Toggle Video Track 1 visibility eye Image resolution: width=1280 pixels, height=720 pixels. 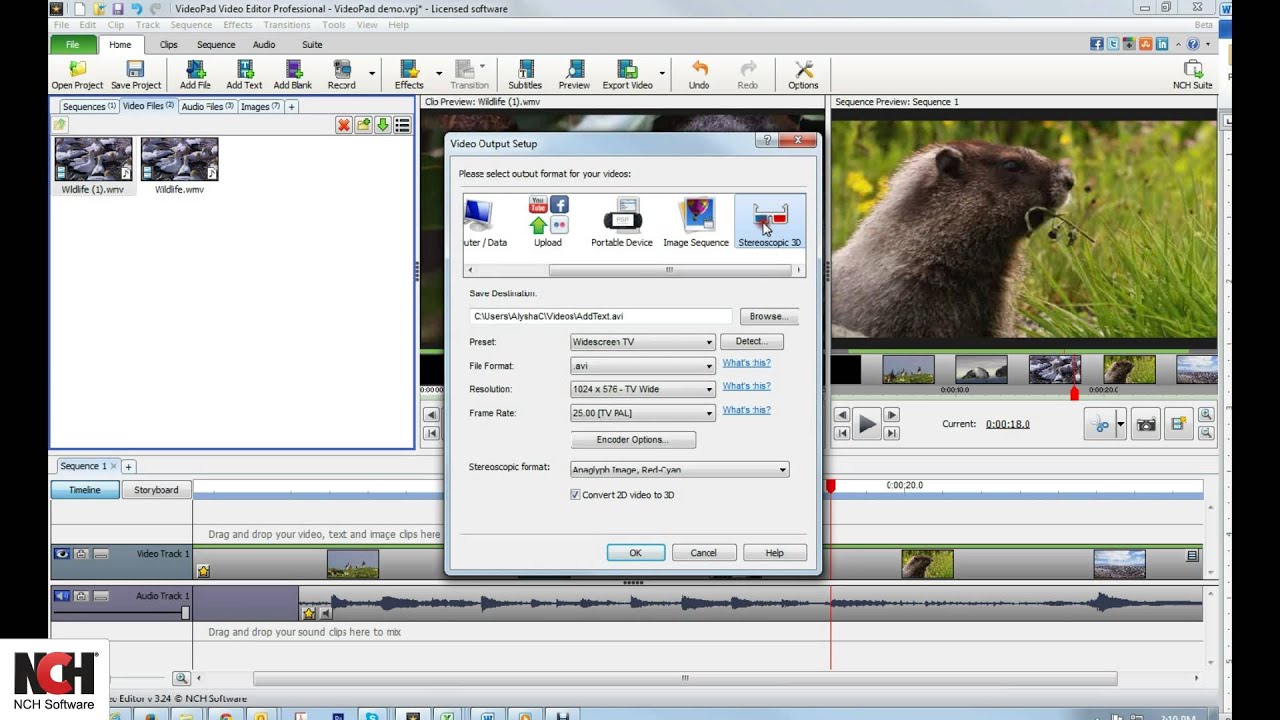pyautogui.click(x=62, y=554)
